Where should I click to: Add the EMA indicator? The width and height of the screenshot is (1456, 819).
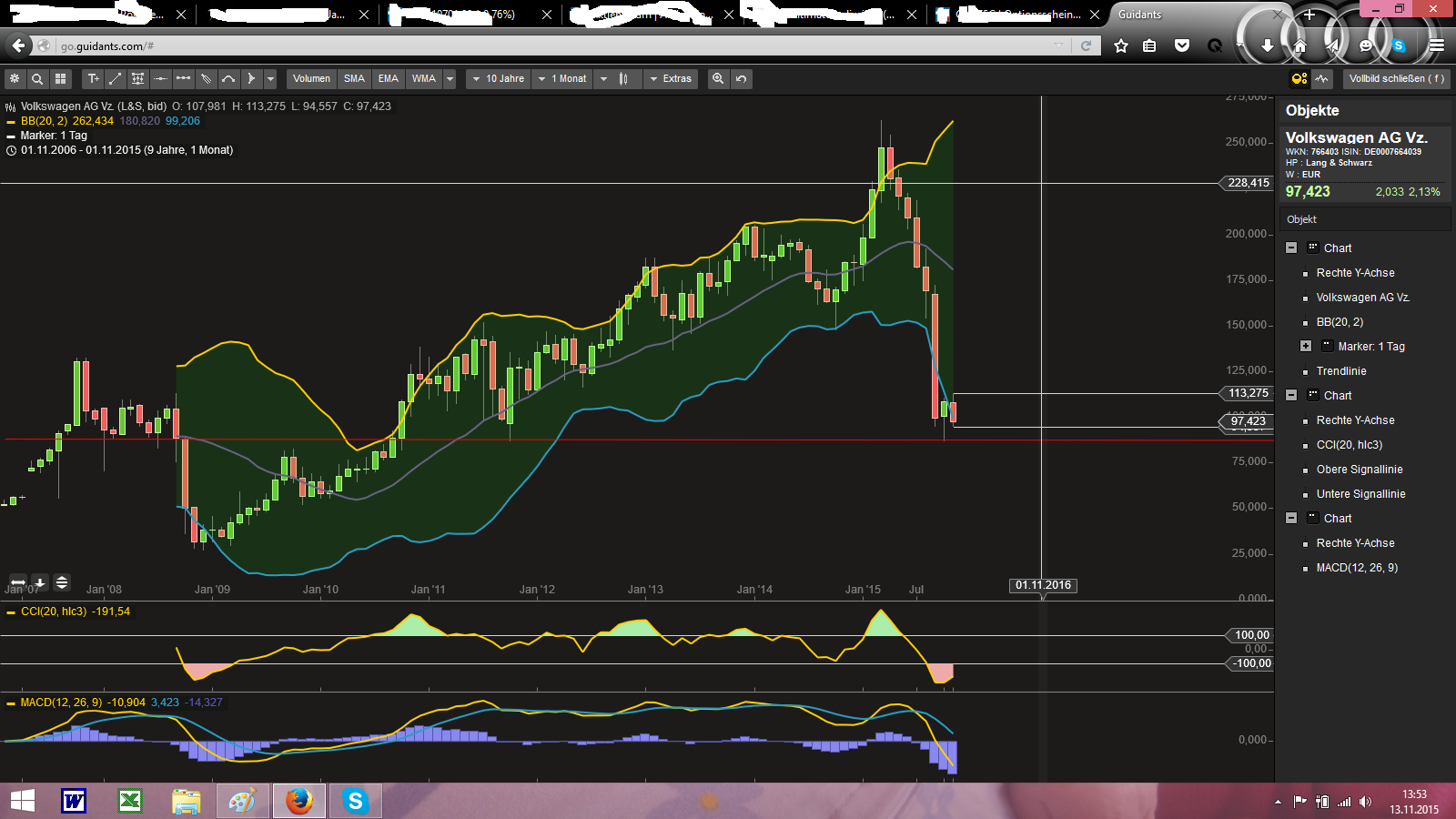coord(389,79)
